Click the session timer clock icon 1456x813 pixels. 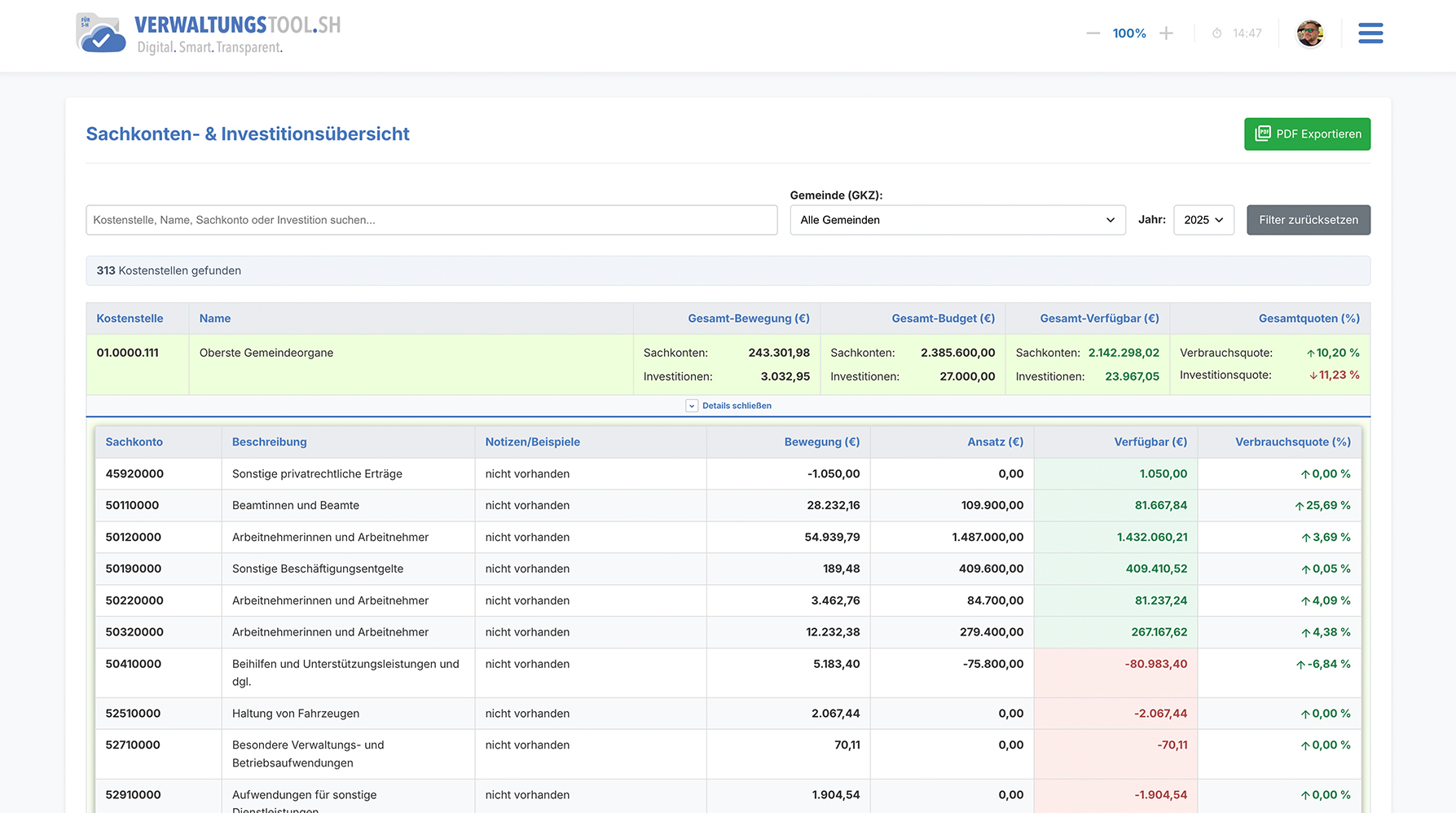pos(1216,33)
